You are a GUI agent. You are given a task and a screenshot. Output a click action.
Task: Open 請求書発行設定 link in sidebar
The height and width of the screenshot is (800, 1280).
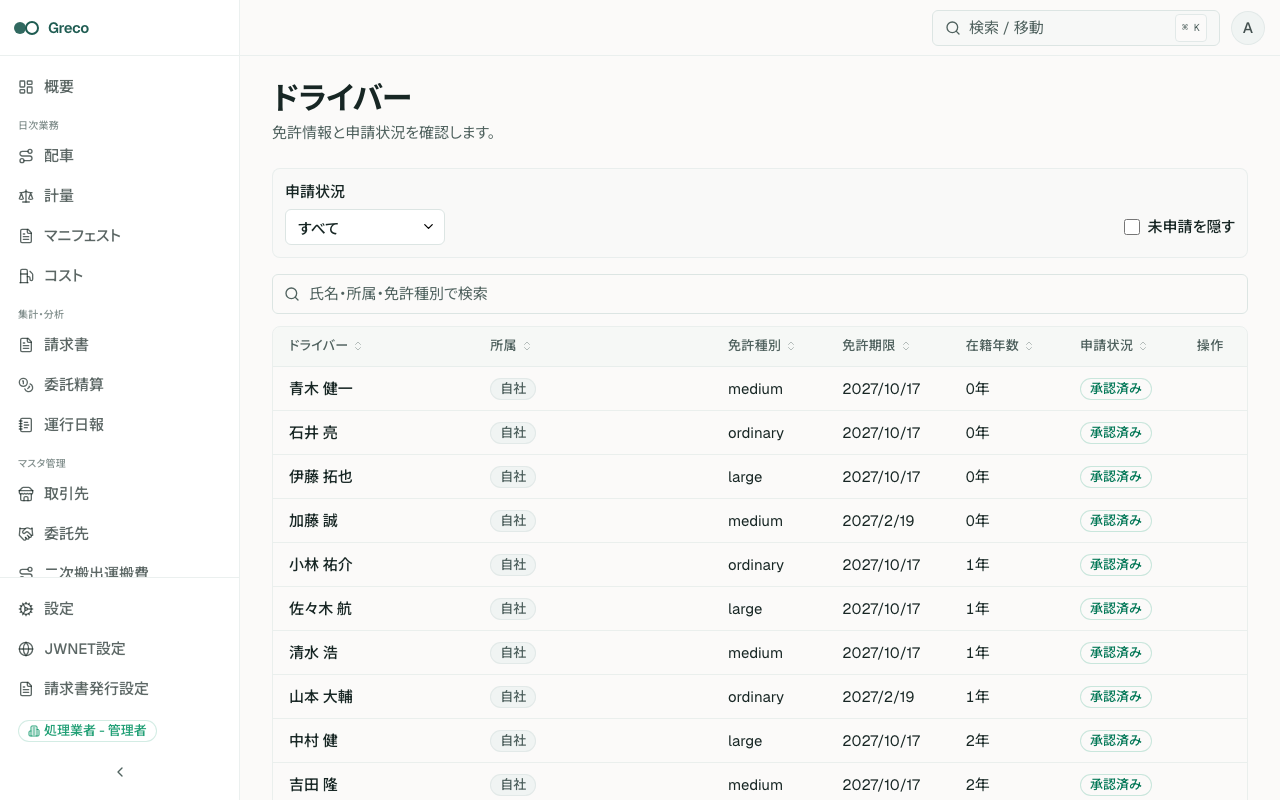(120, 689)
